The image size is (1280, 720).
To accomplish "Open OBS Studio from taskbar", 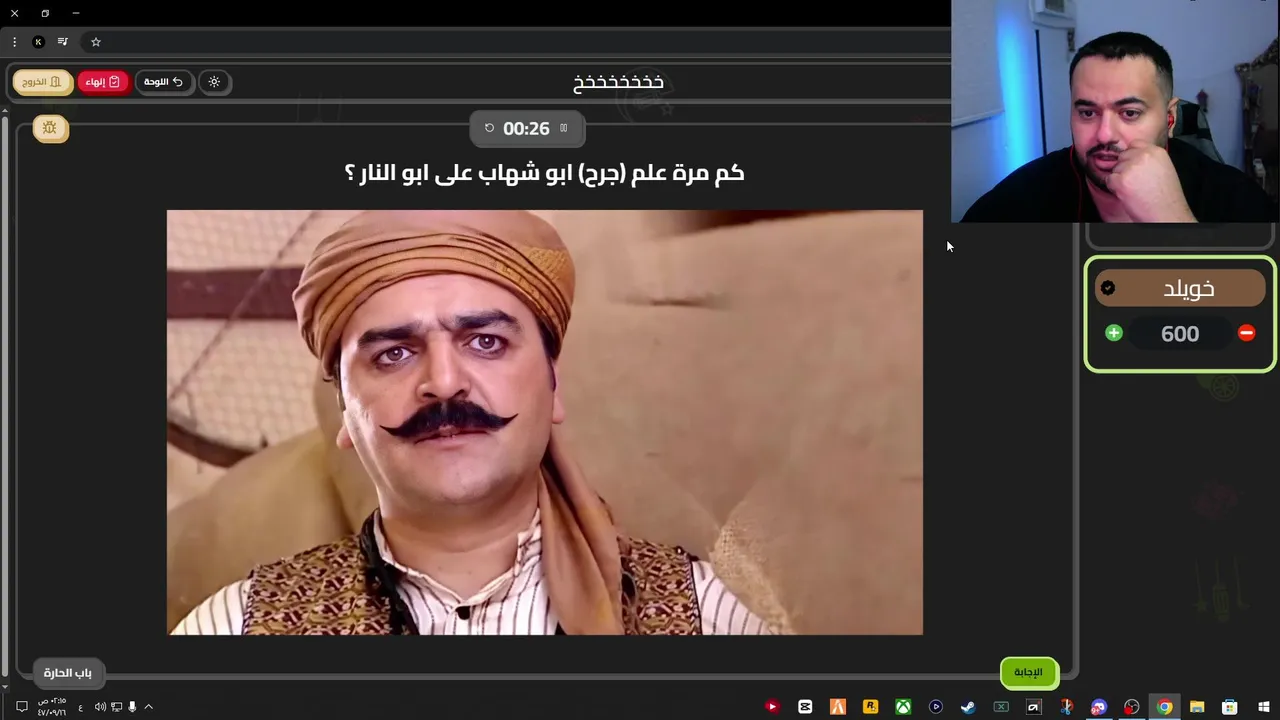I will 1132,707.
